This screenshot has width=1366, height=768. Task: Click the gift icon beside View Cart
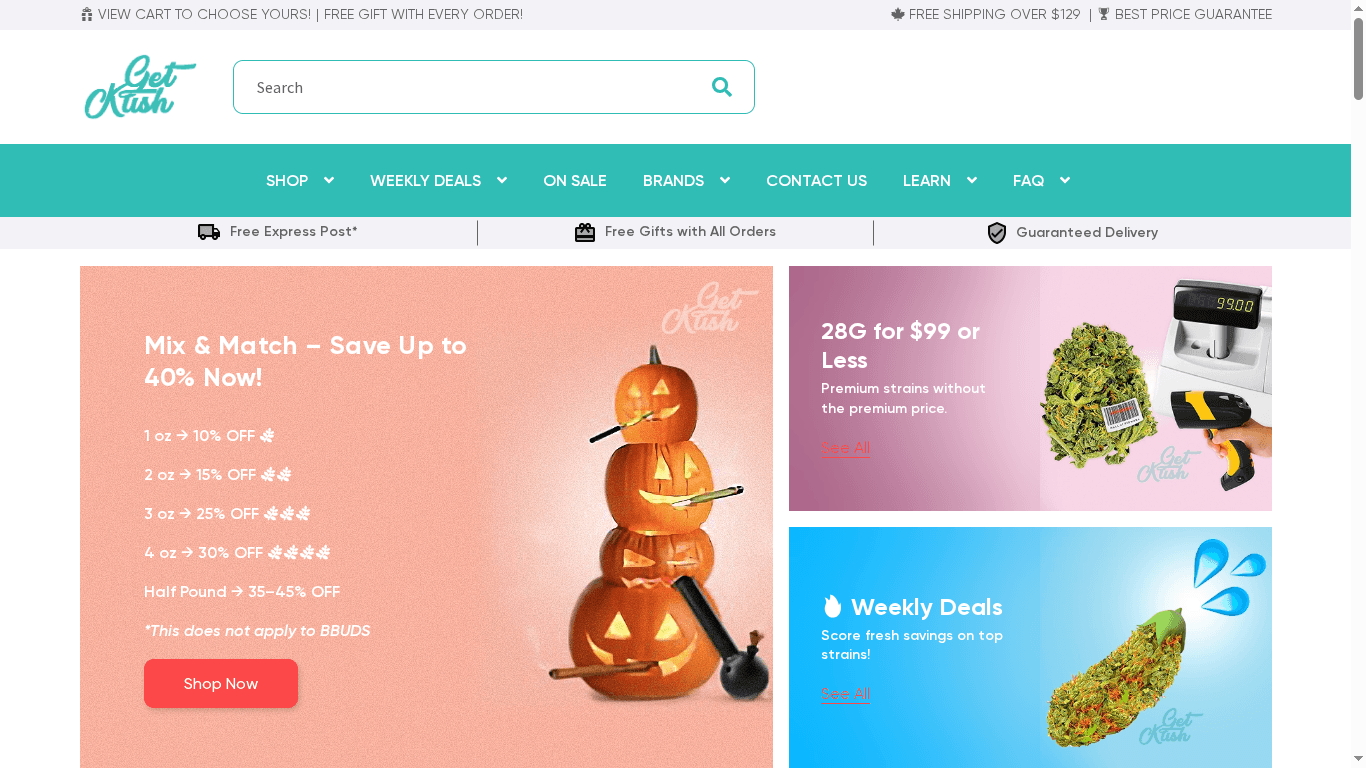[x=87, y=15]
